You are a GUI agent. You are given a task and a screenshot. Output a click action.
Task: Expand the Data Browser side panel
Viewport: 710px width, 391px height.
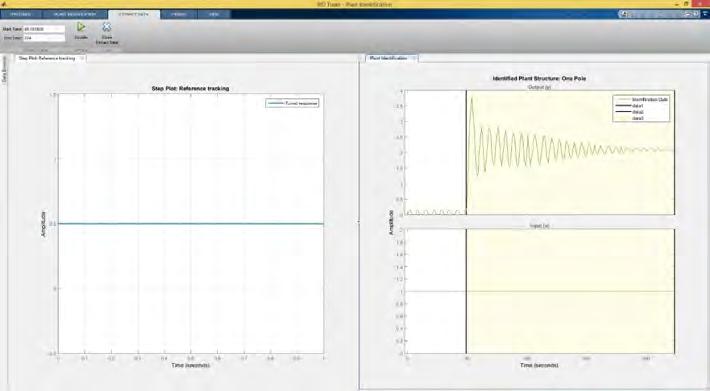click(x=4, y=70)
